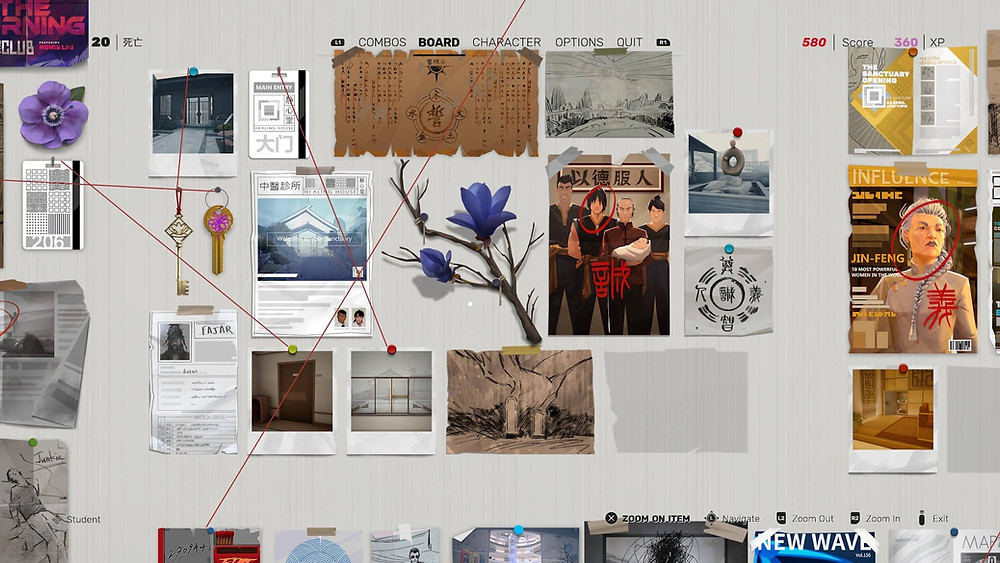Open the COMBOS tab
Image resolution: width=1000 pixels, height=563 pixels.
tap(382, 42)
